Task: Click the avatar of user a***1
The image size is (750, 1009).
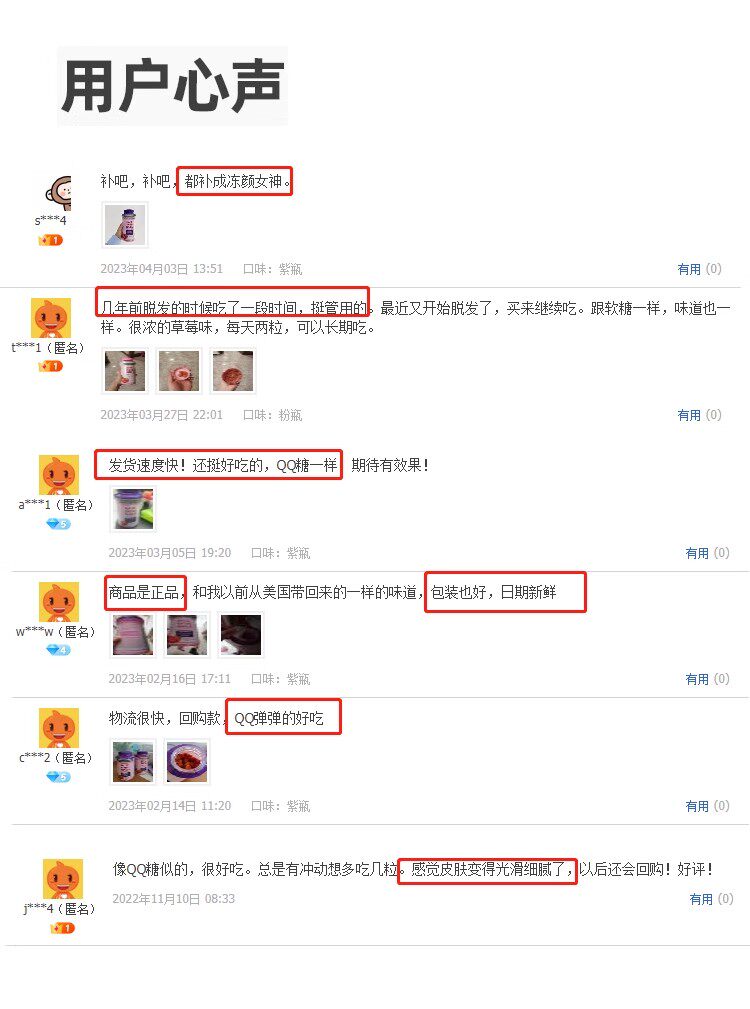Action: coord(59,474)
